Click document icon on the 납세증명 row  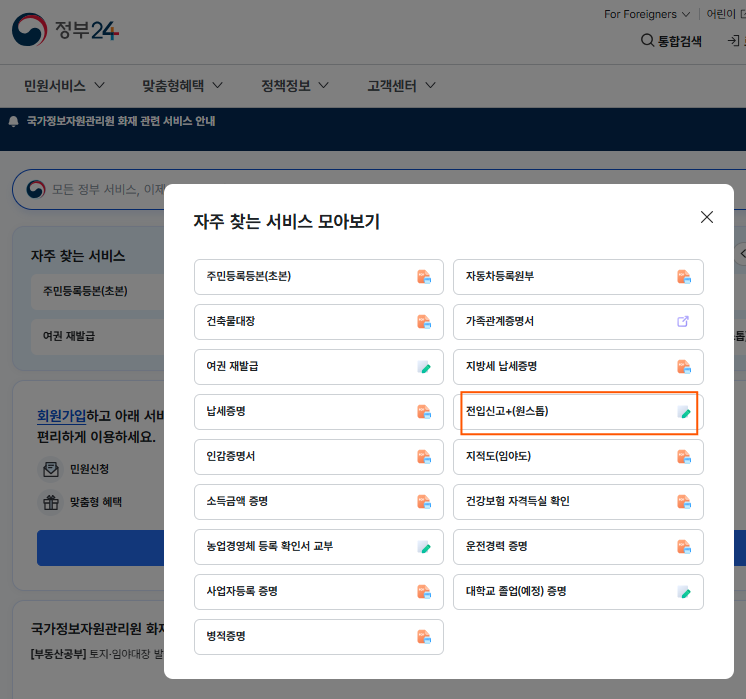pos(424,412)
